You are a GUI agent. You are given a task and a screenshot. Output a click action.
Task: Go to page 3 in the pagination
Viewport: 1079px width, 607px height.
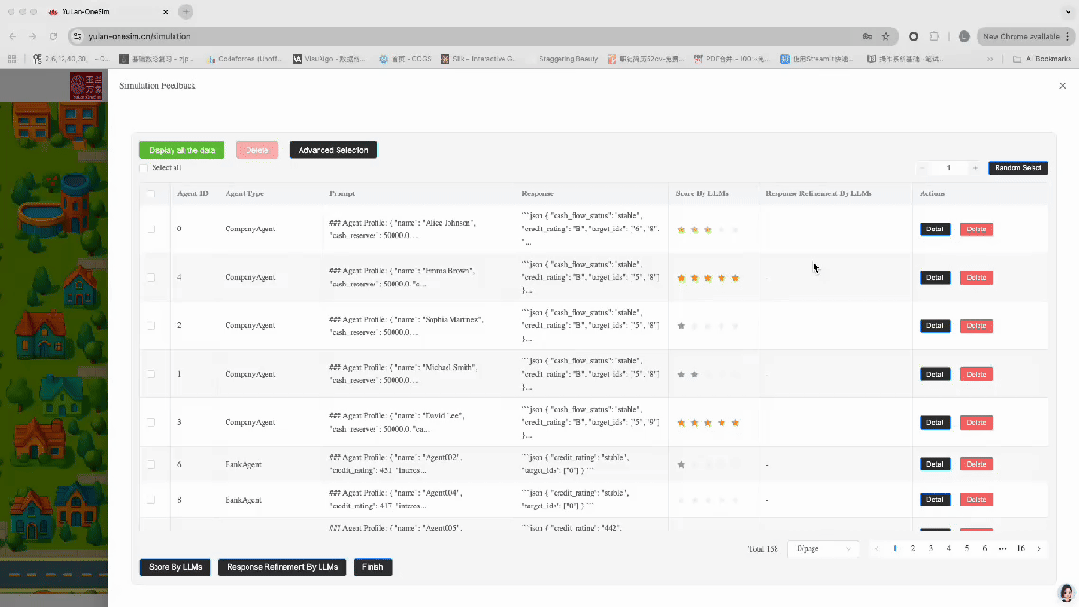tap(930, 549)
